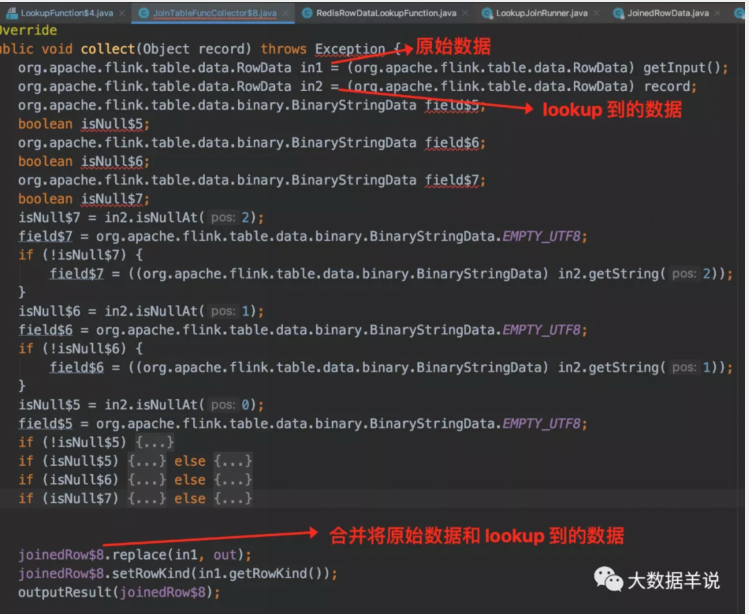Click the JoinTableFuncCollector$8.java class icon

[143, 13]
